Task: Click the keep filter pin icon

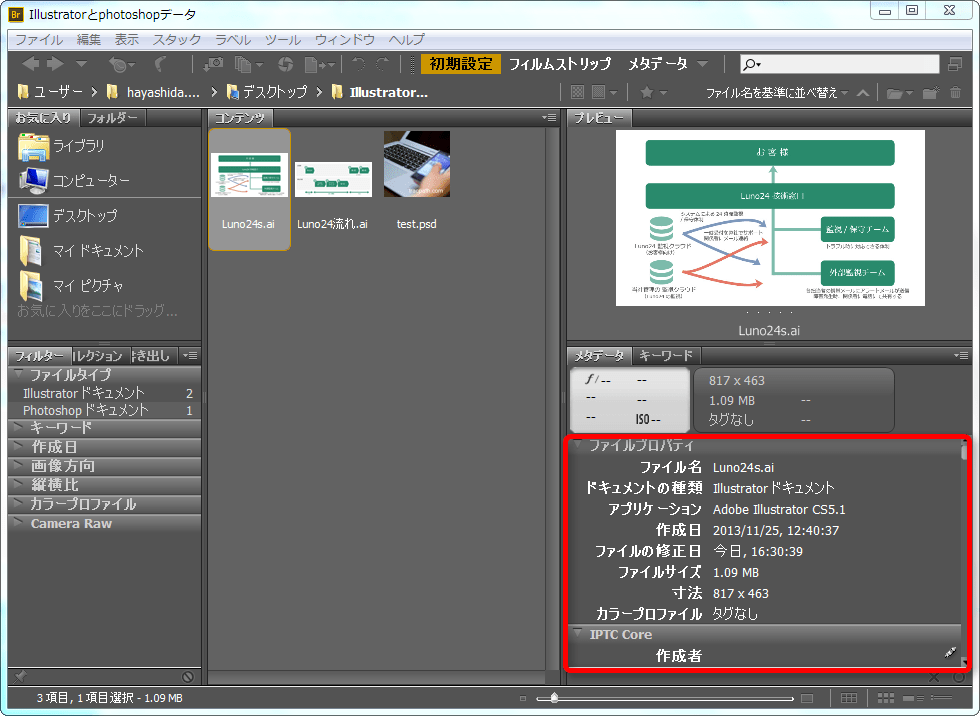Action: pyautogui.click(x=21, y=677)
